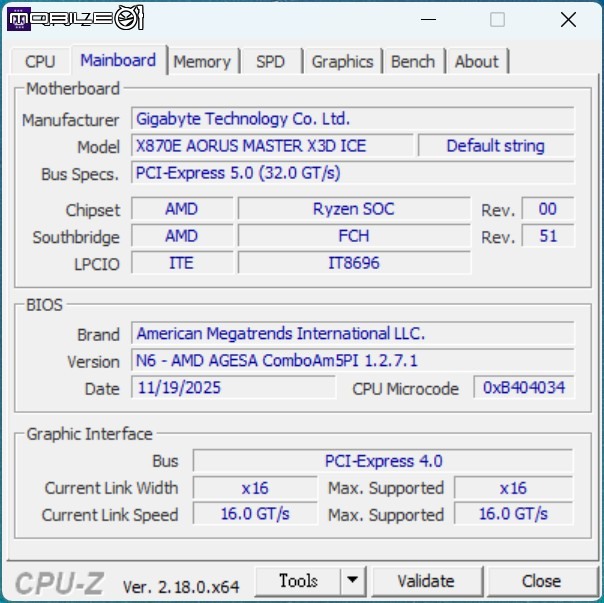Click the Default string field
This screenshot has height=603, width=604.
(x=496, y=146)
